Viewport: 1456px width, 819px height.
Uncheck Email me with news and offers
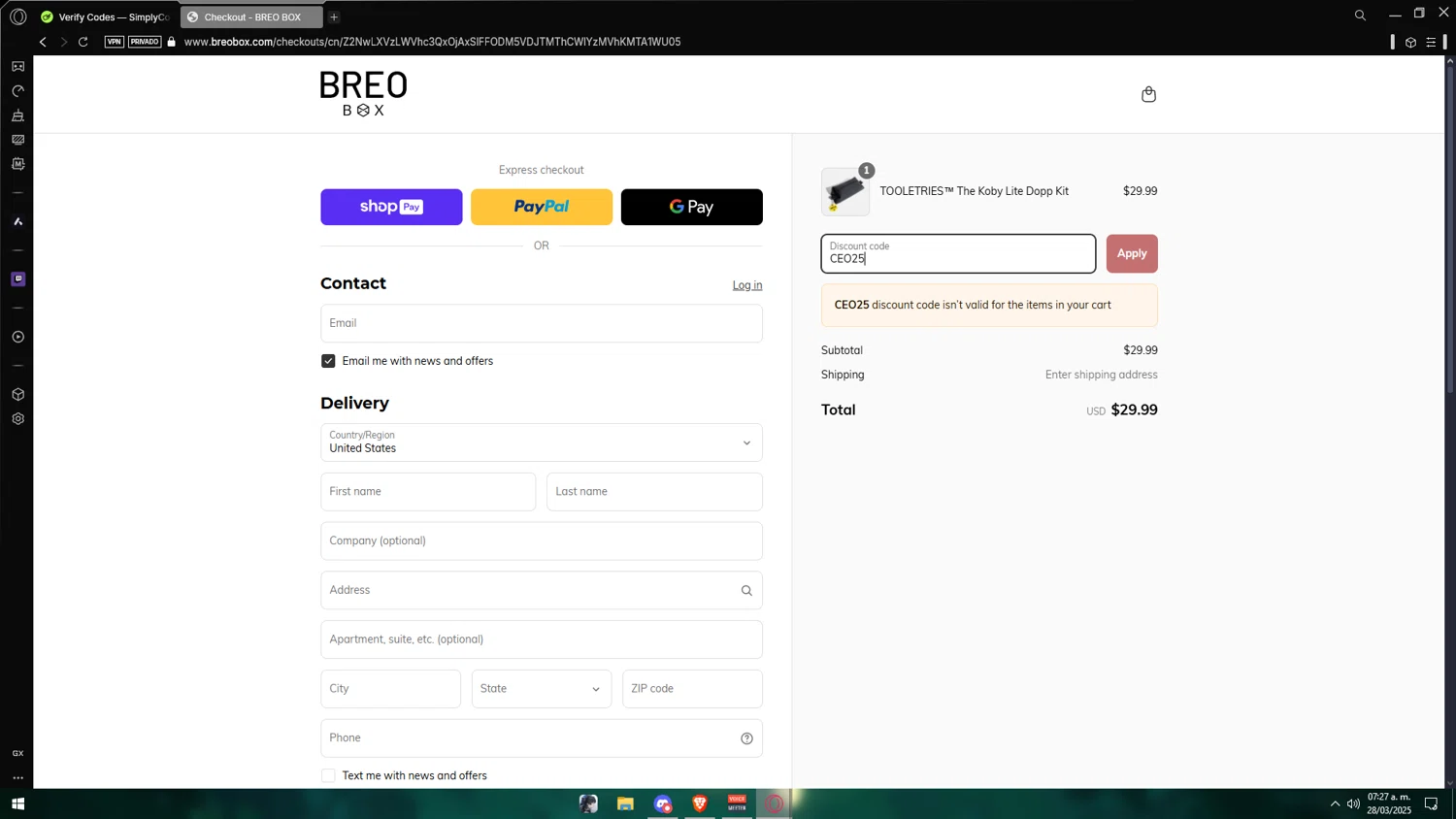(x=328, y=361)
